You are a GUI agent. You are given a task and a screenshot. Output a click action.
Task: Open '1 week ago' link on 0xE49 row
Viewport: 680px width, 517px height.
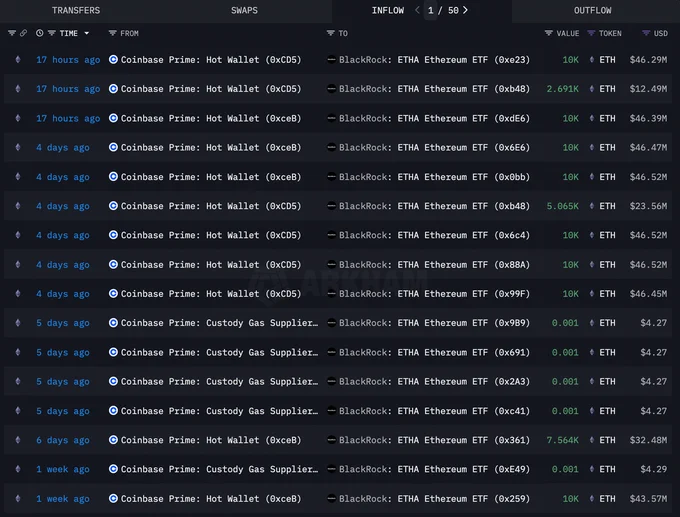point(63,469)
